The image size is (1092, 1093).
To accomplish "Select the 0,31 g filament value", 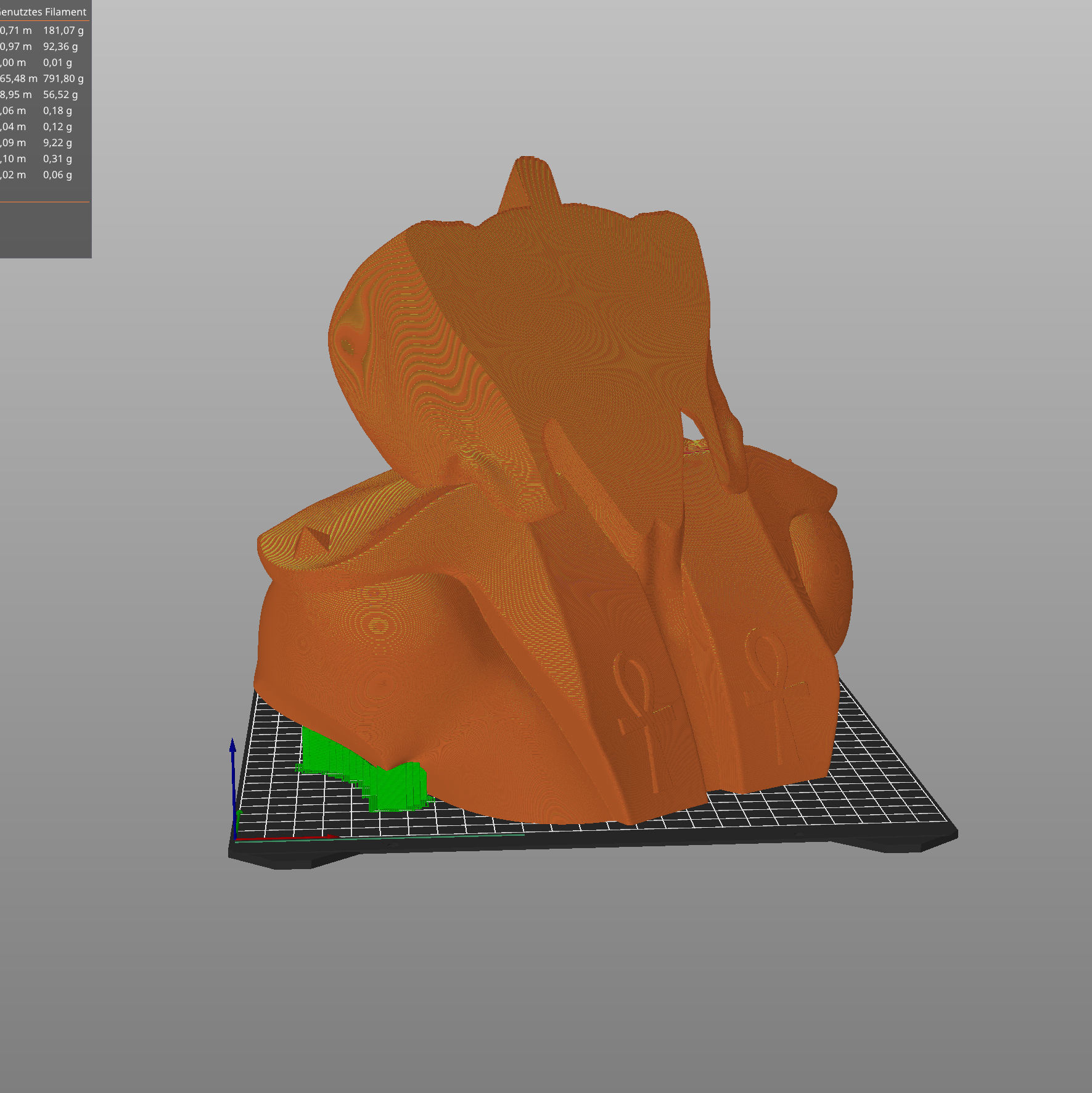I will [57, 159].
